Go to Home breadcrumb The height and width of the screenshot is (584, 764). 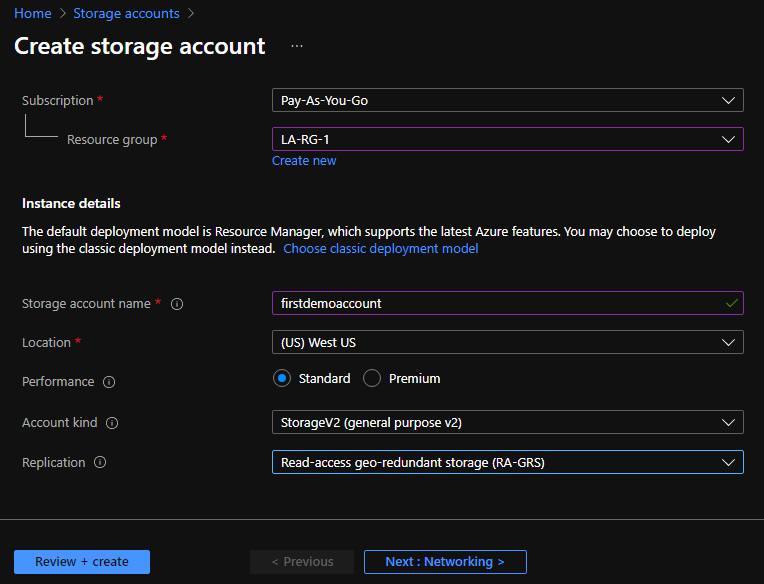click(32, 14)
